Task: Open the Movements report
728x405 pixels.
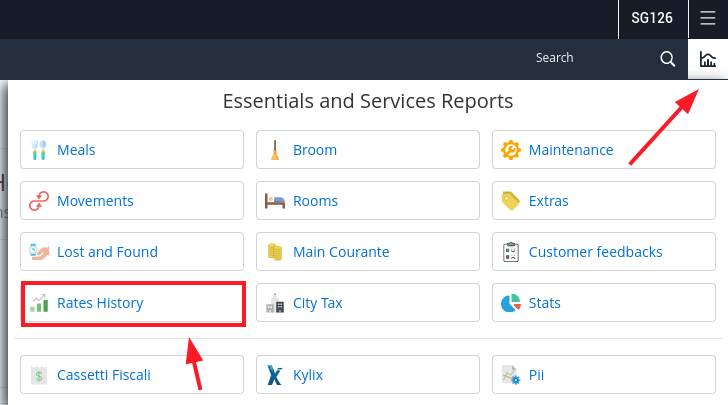Action: (x=132, y=201)
